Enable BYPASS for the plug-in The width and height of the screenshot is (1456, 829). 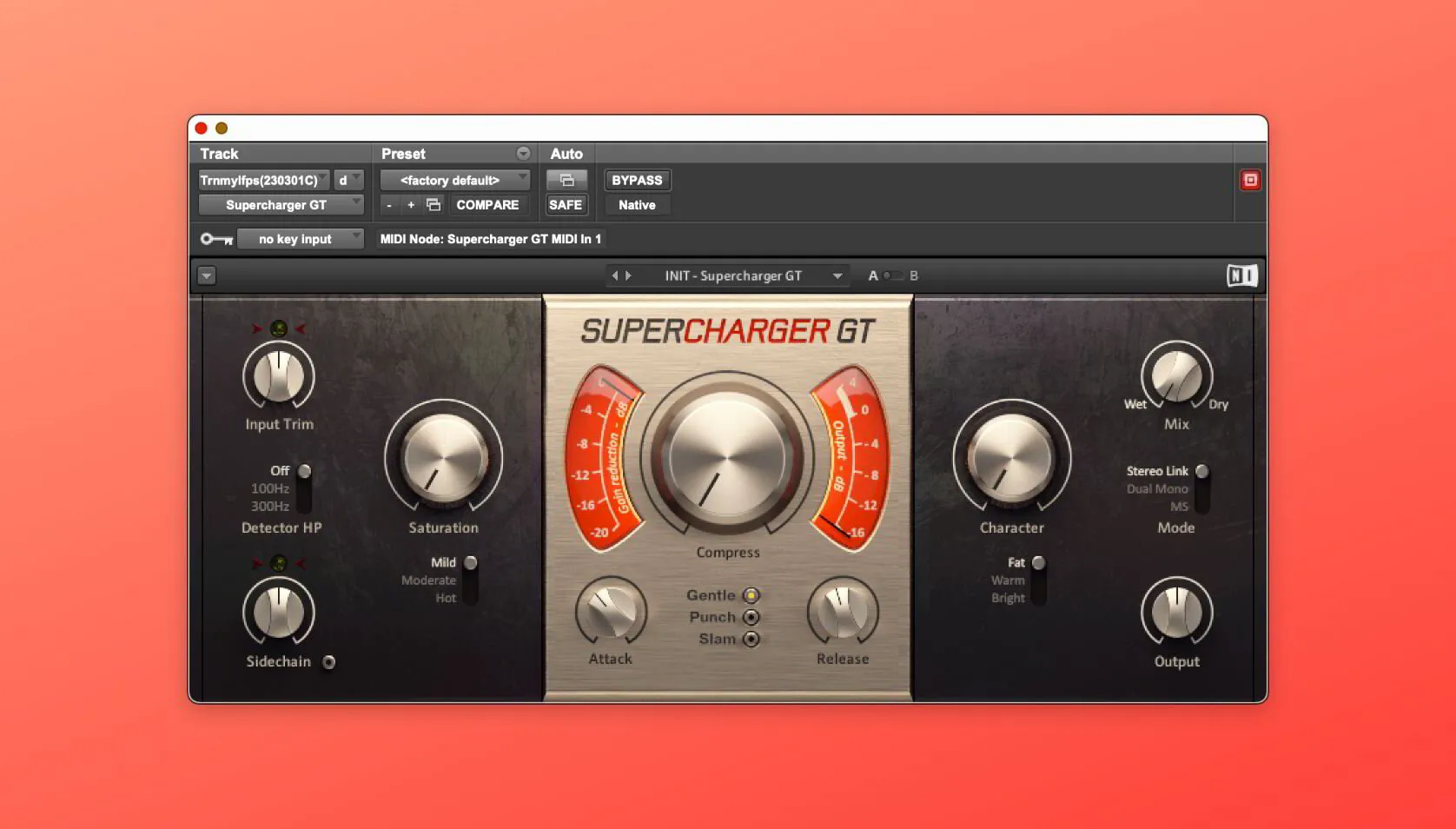[x=637, y=180]
